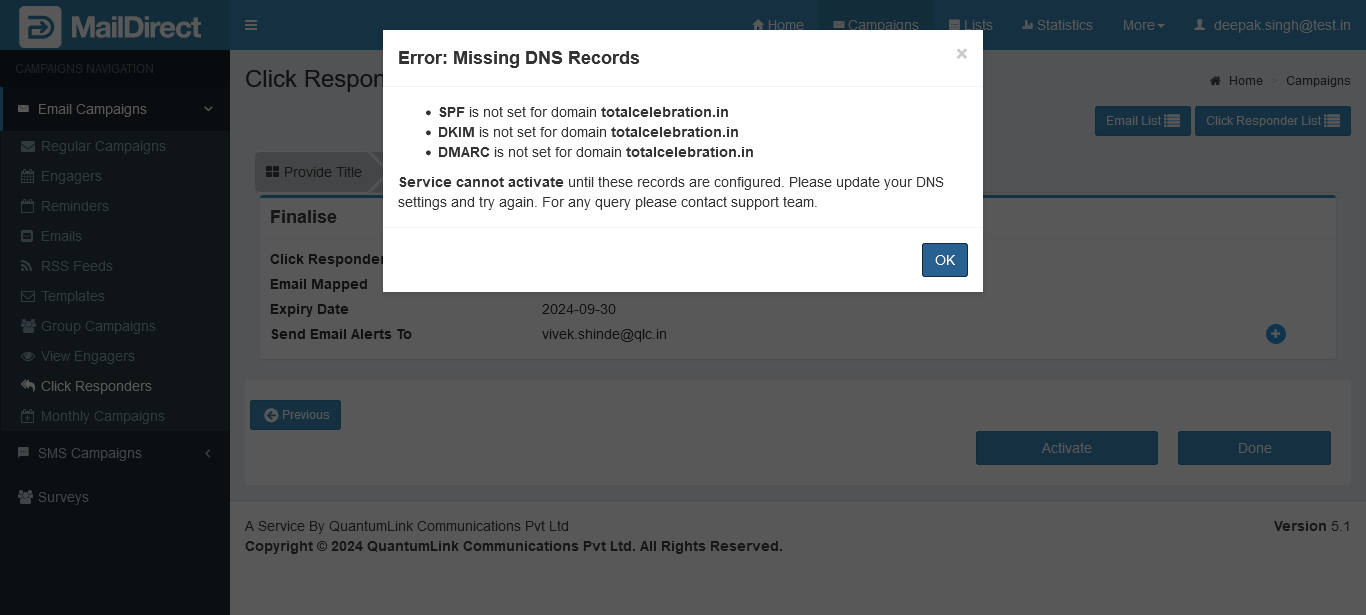Screen dimensions: 1366x615
Task: Toggle the hamburger sidebar menu icon
Action: click(251, 25)
